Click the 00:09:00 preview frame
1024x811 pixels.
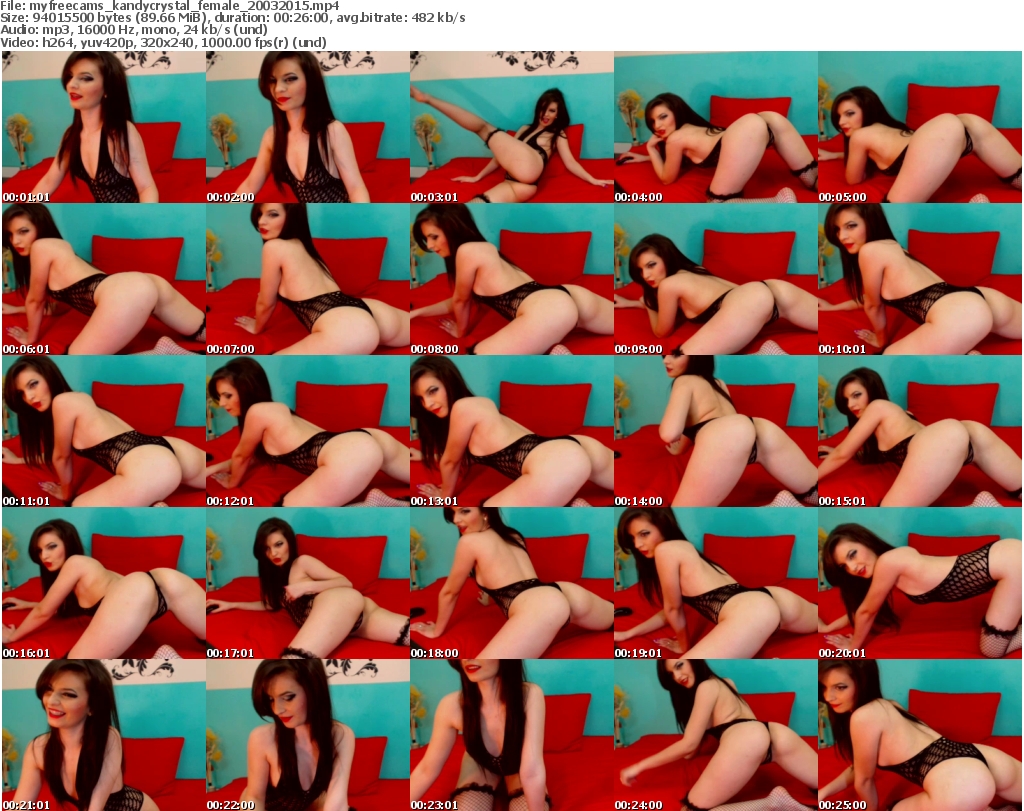(x=716, y=279)
